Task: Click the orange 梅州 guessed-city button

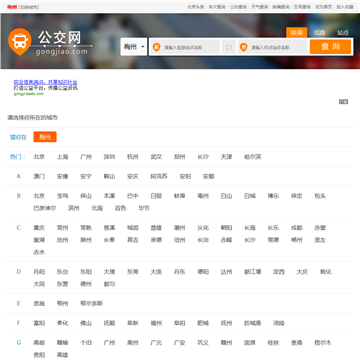Action: point(45,137)
